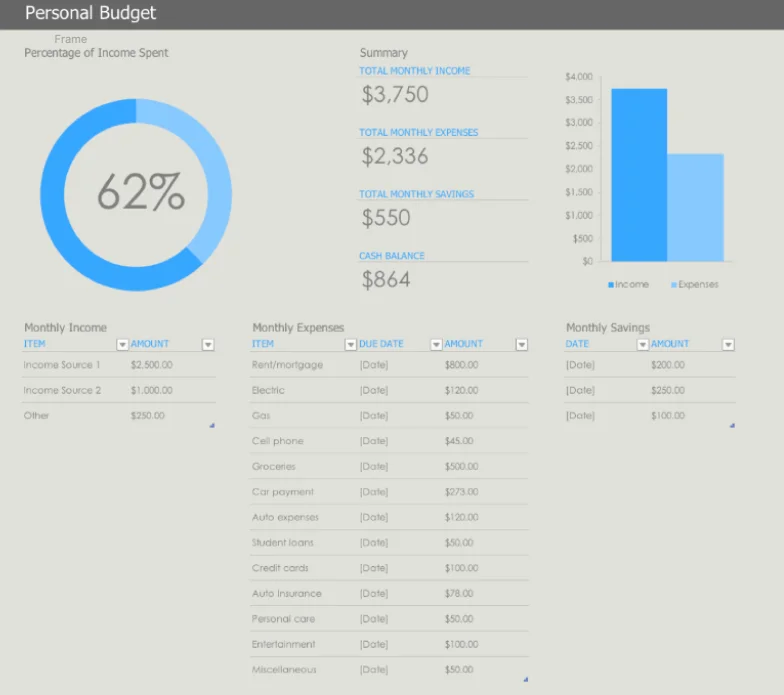Open the Monthly Income ITEM filter dropdown
This screenshot has width=784, height=695.
tap(122, 344)
